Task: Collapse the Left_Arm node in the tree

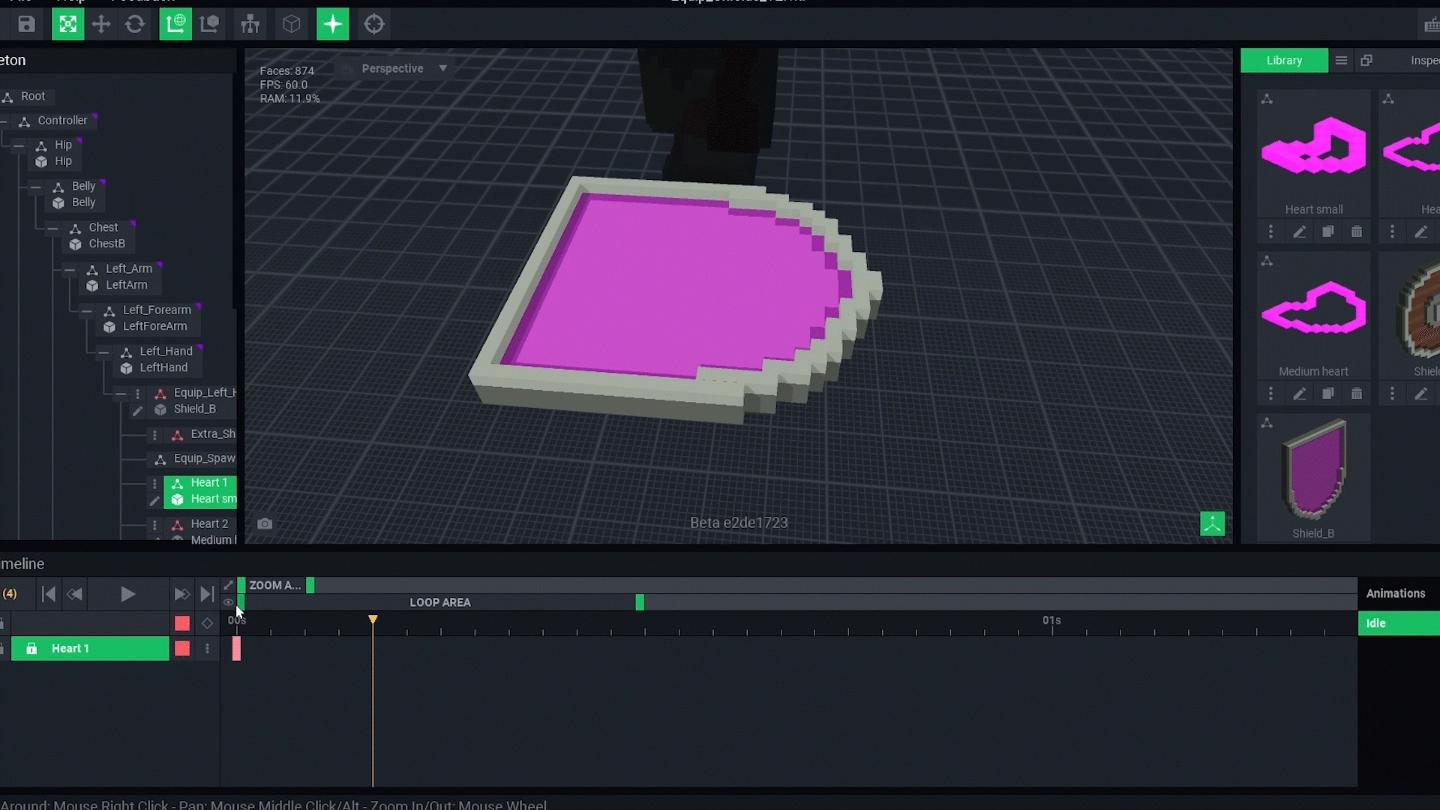Action: pyautogui.click(x=69, y=269)
